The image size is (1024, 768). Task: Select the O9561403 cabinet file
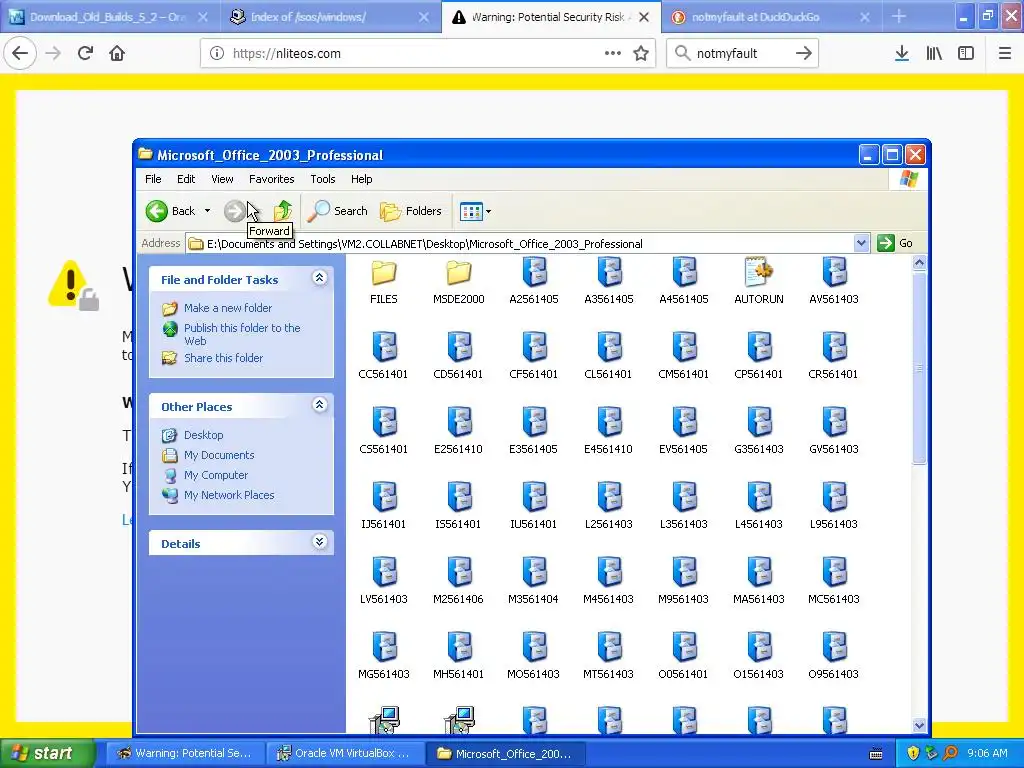[x=833, y=647]
